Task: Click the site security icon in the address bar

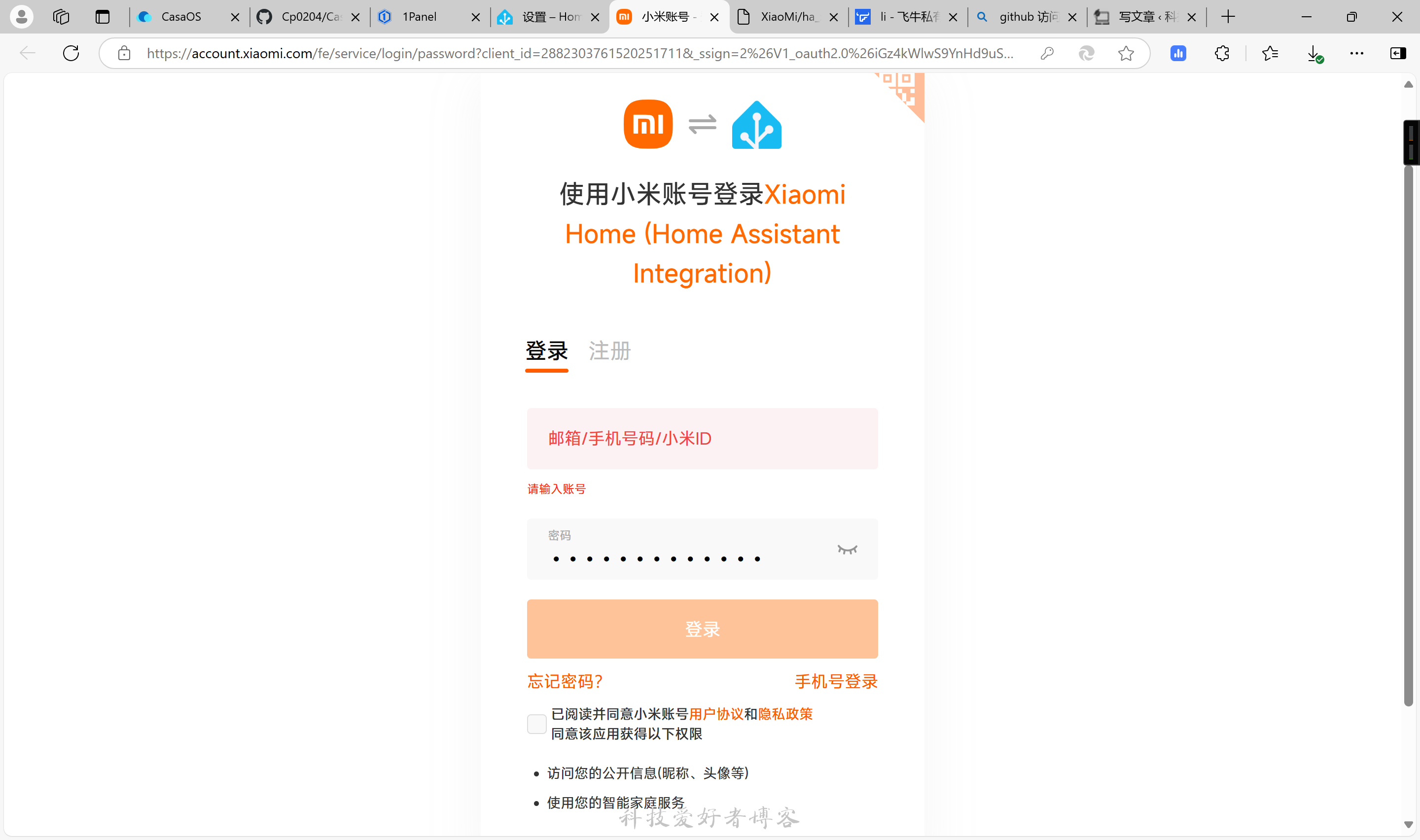Action: click(125, 53)
